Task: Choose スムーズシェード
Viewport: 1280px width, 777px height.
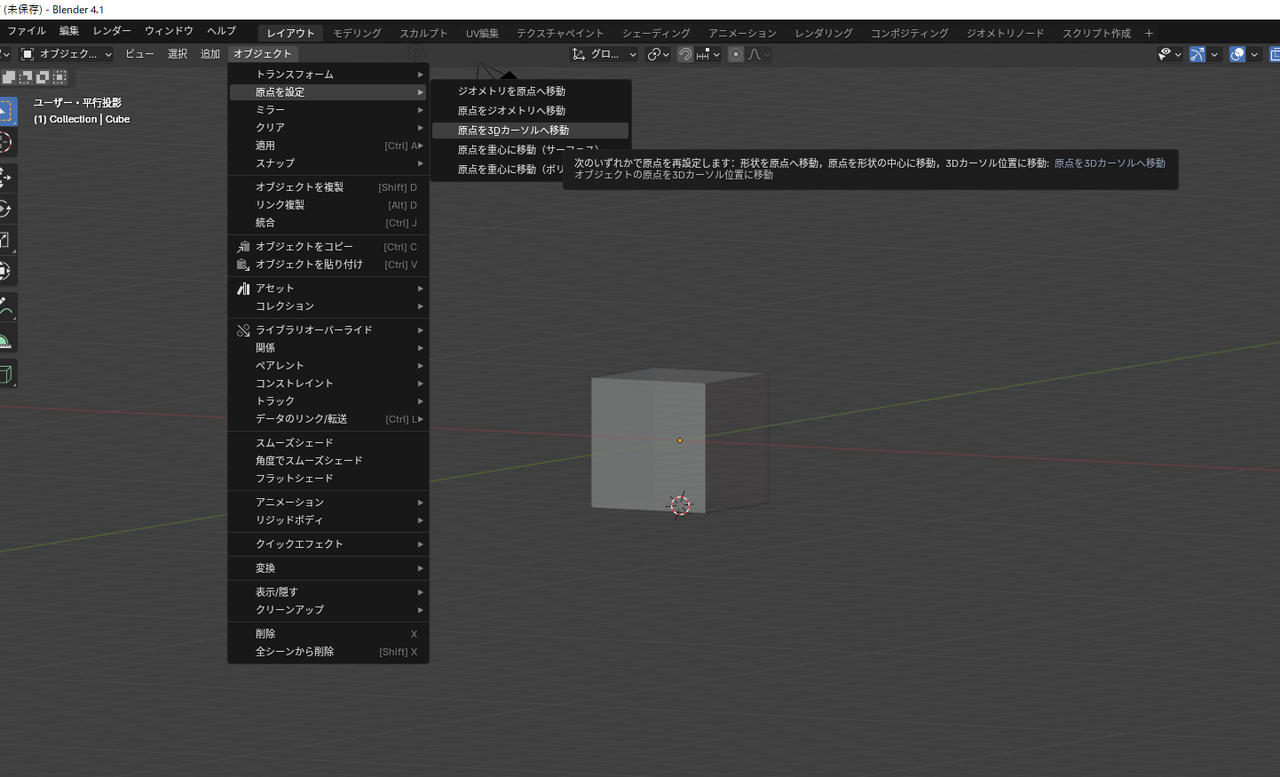Action: coord(328,443)
